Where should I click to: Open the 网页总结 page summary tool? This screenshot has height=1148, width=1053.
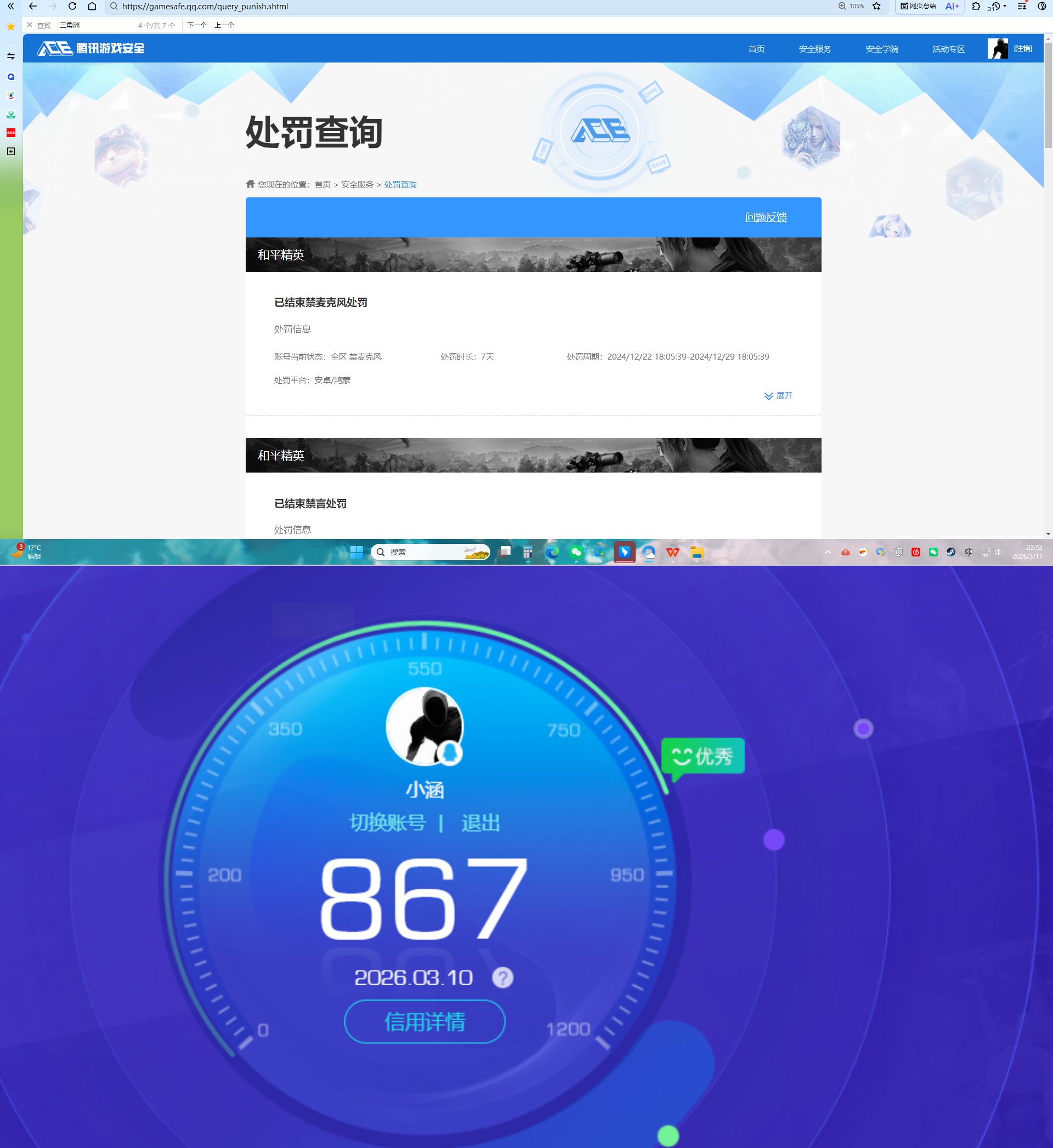click(921, 7)
